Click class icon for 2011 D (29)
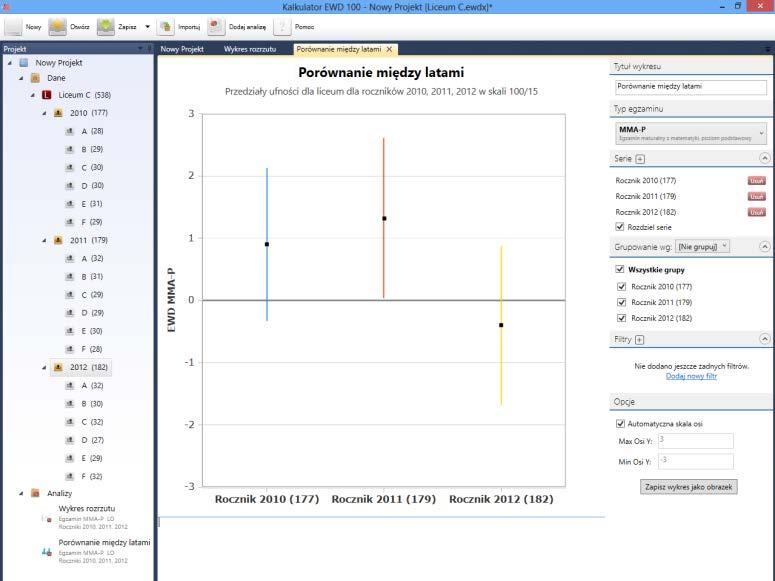 coord(70,313)
